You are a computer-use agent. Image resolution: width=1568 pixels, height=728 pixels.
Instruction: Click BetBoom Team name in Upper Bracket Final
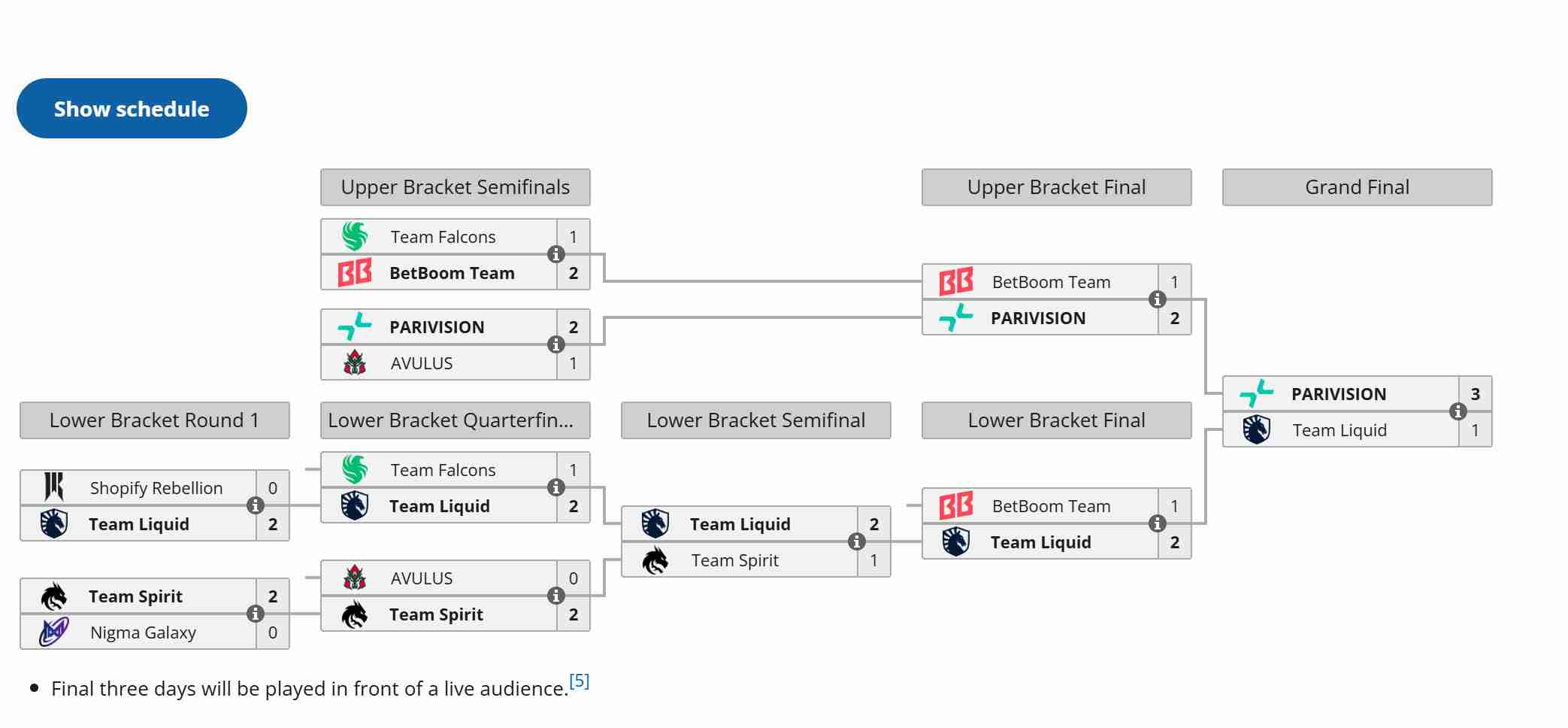click(x=1049, y=281)
